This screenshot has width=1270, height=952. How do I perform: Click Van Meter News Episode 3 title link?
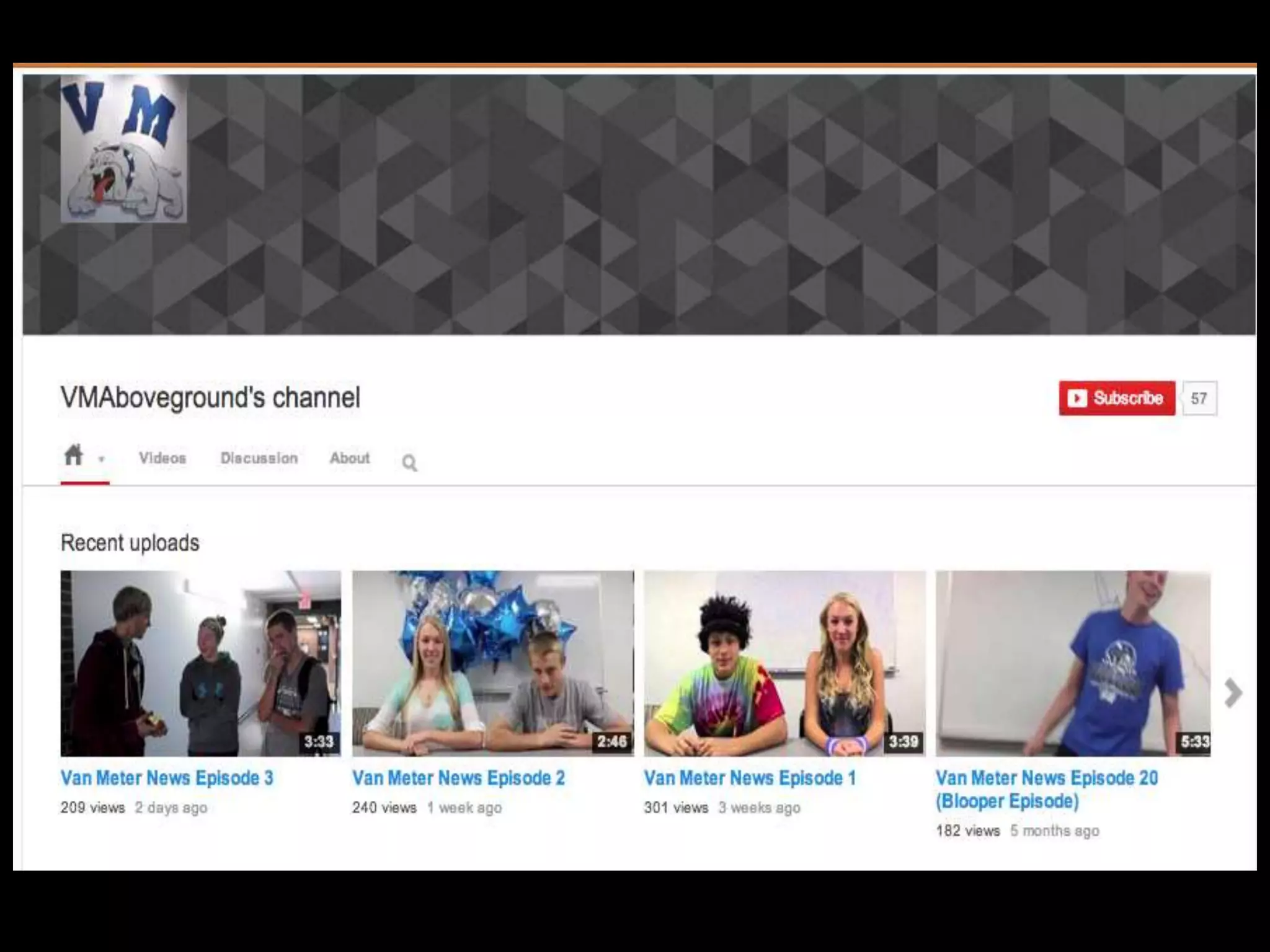pos(167,778)
